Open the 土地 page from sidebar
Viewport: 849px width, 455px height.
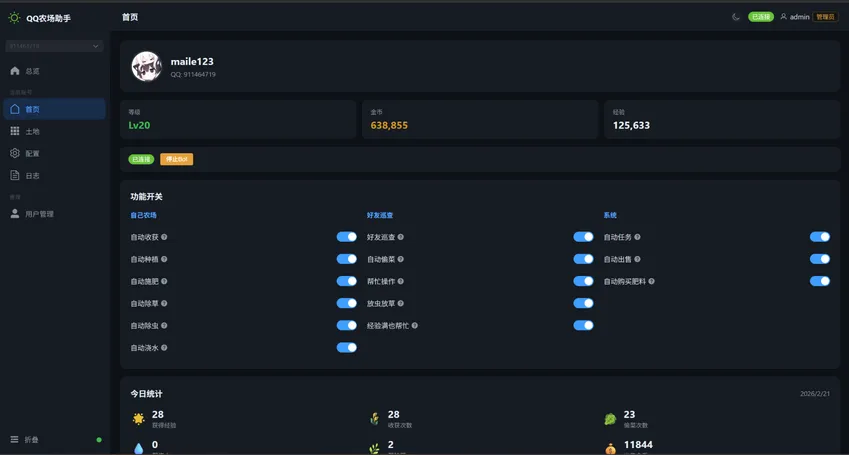[x=32, y=131]
